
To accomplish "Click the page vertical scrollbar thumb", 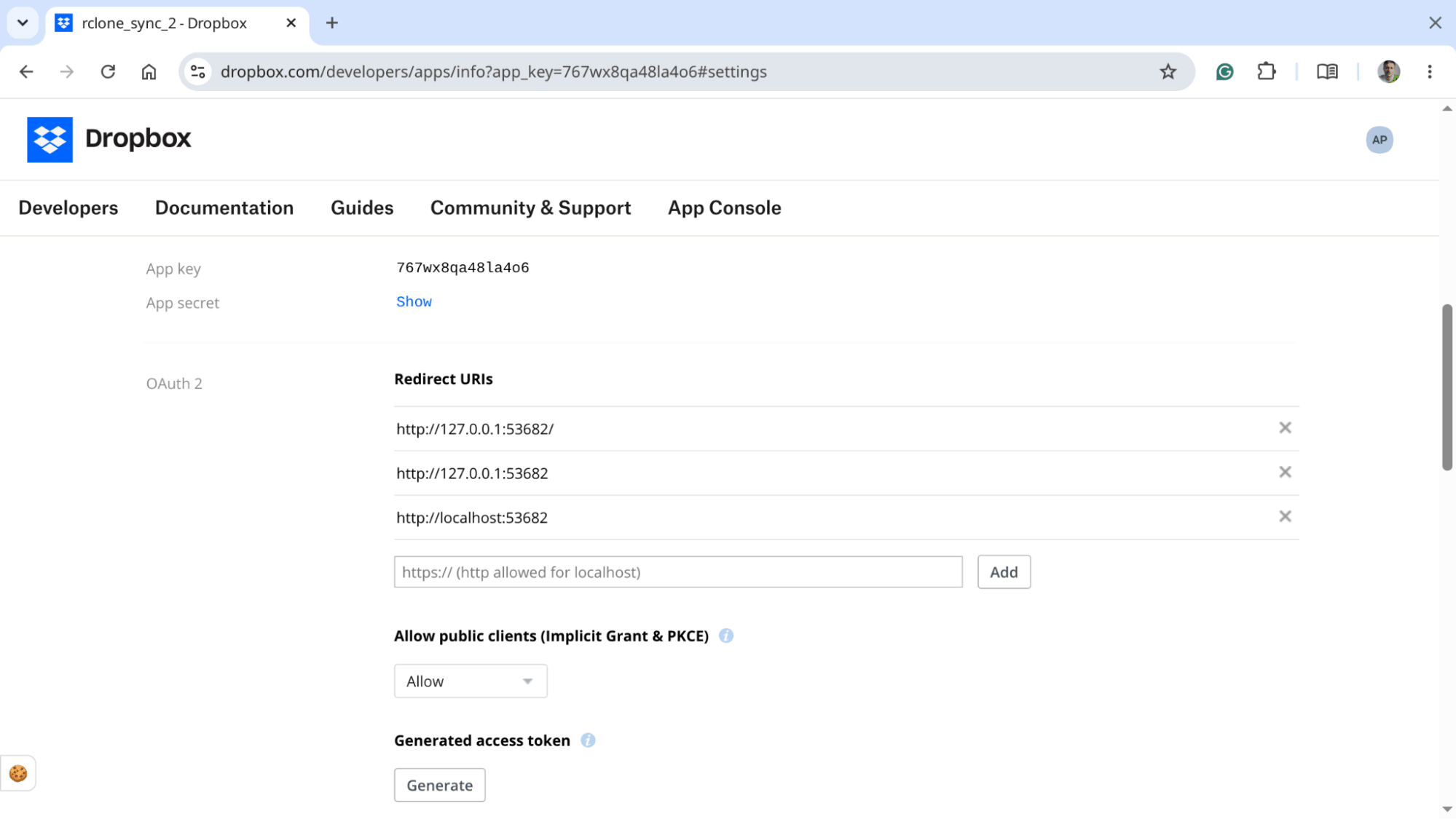I will (x=1447, y=387).
